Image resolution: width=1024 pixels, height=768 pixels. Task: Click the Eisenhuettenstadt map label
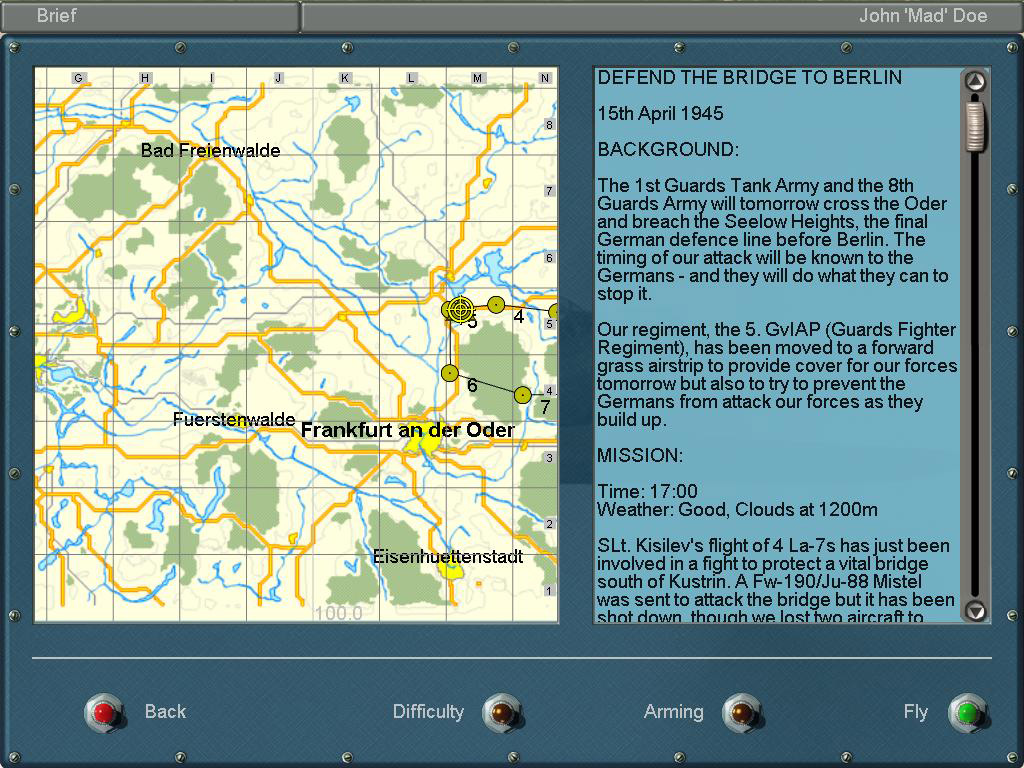(x=448, y=557)
